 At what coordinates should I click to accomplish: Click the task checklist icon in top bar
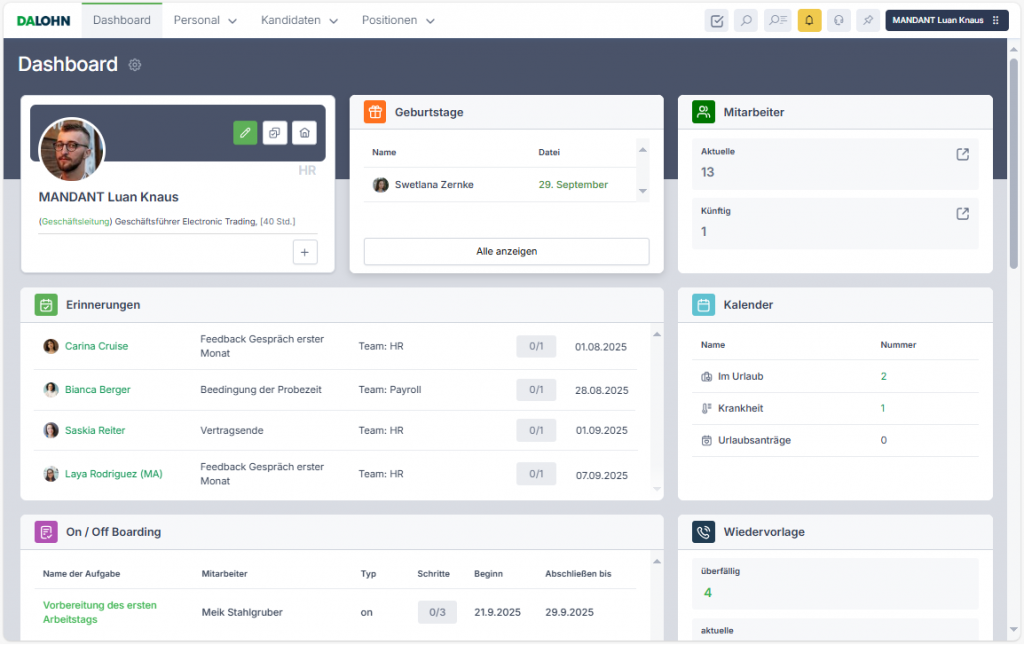(x=716, y=20)
